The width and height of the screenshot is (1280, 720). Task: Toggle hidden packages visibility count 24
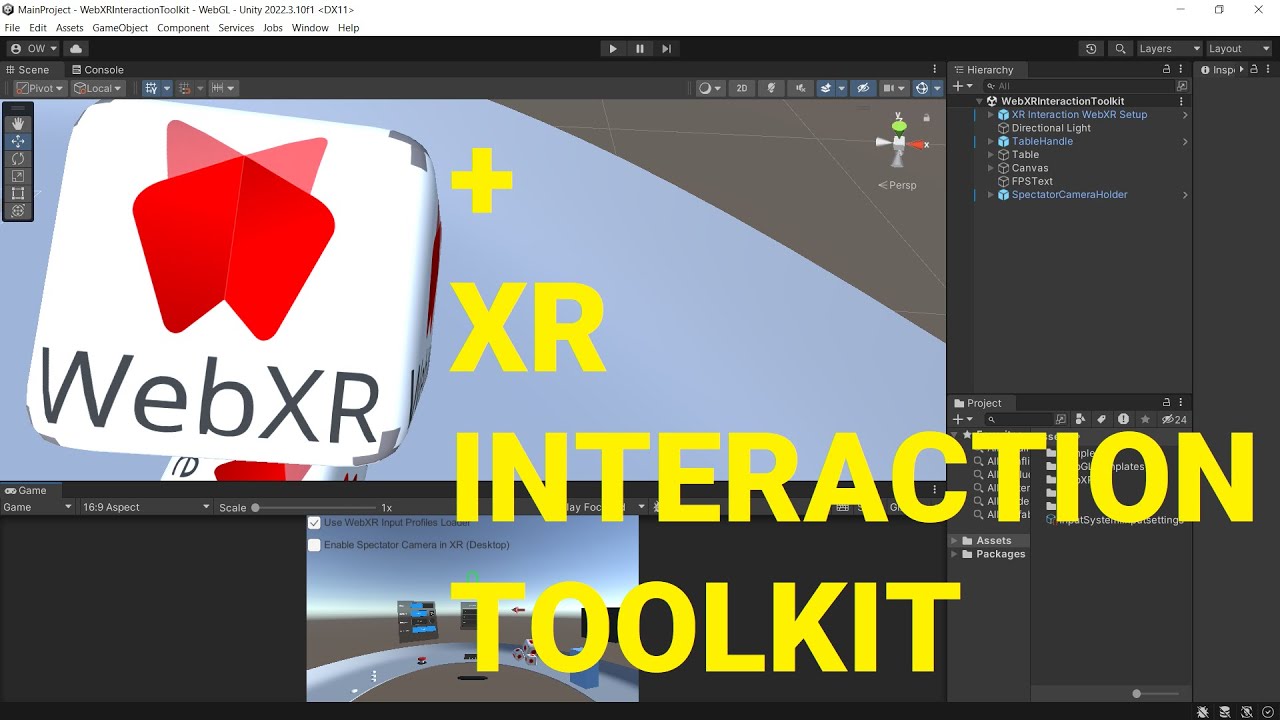click(x=1174, y=419)
